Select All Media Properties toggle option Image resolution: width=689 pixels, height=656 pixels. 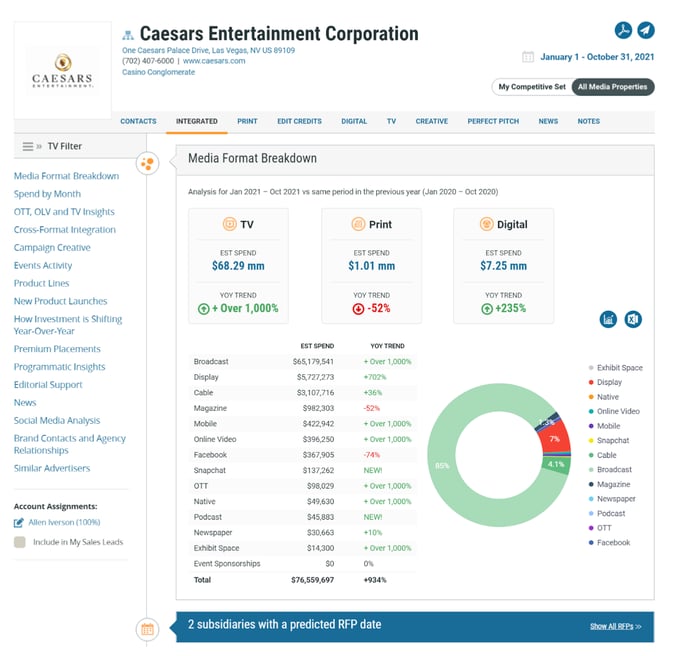[613, 87]
